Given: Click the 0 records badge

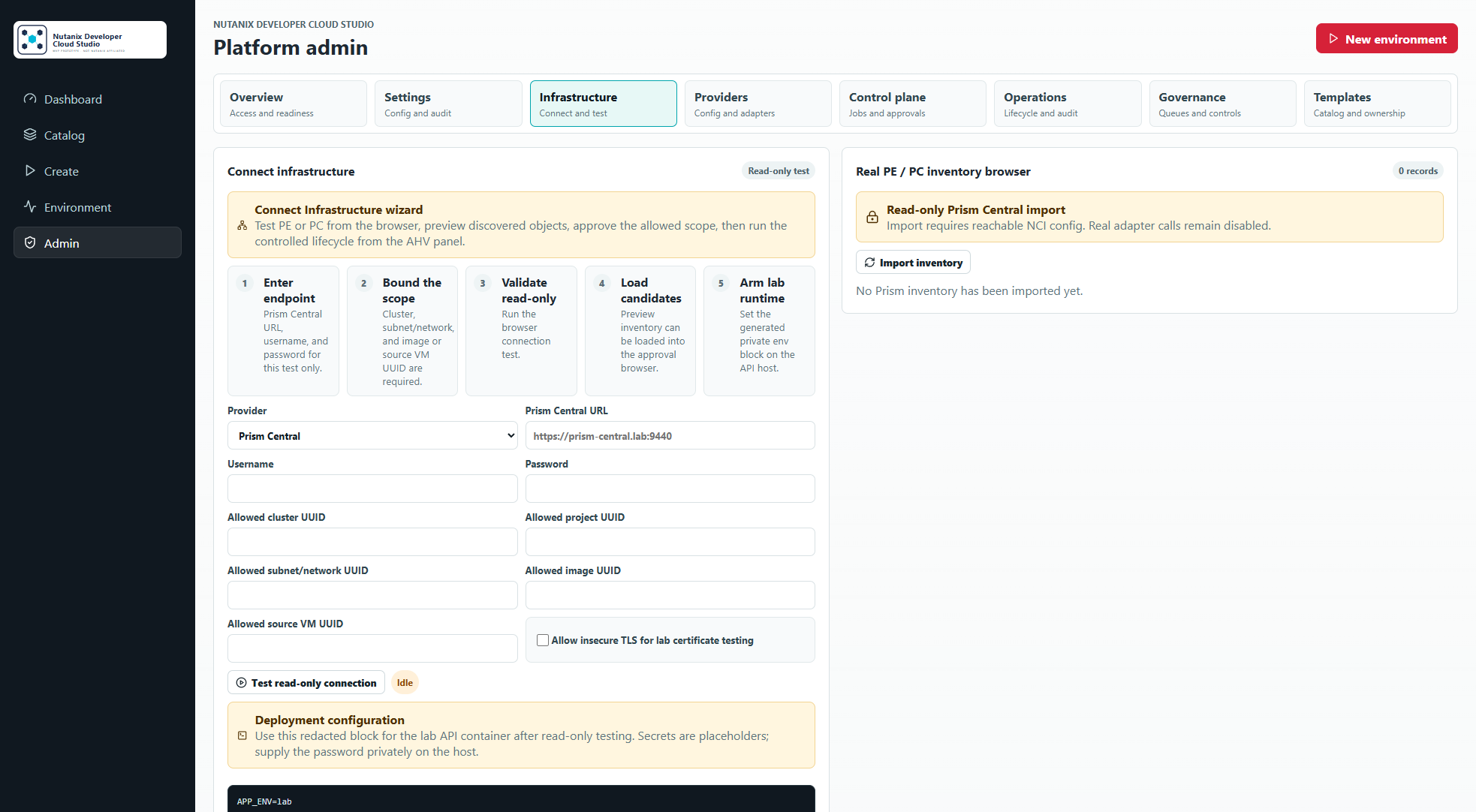Looking at the screenshot, I should (x=1417, y=171).
